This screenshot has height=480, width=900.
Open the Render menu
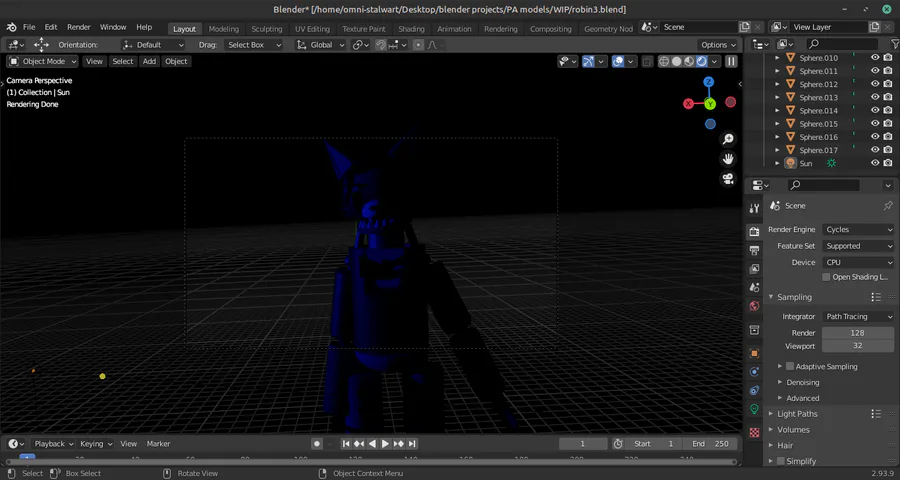tap(78, 27)
